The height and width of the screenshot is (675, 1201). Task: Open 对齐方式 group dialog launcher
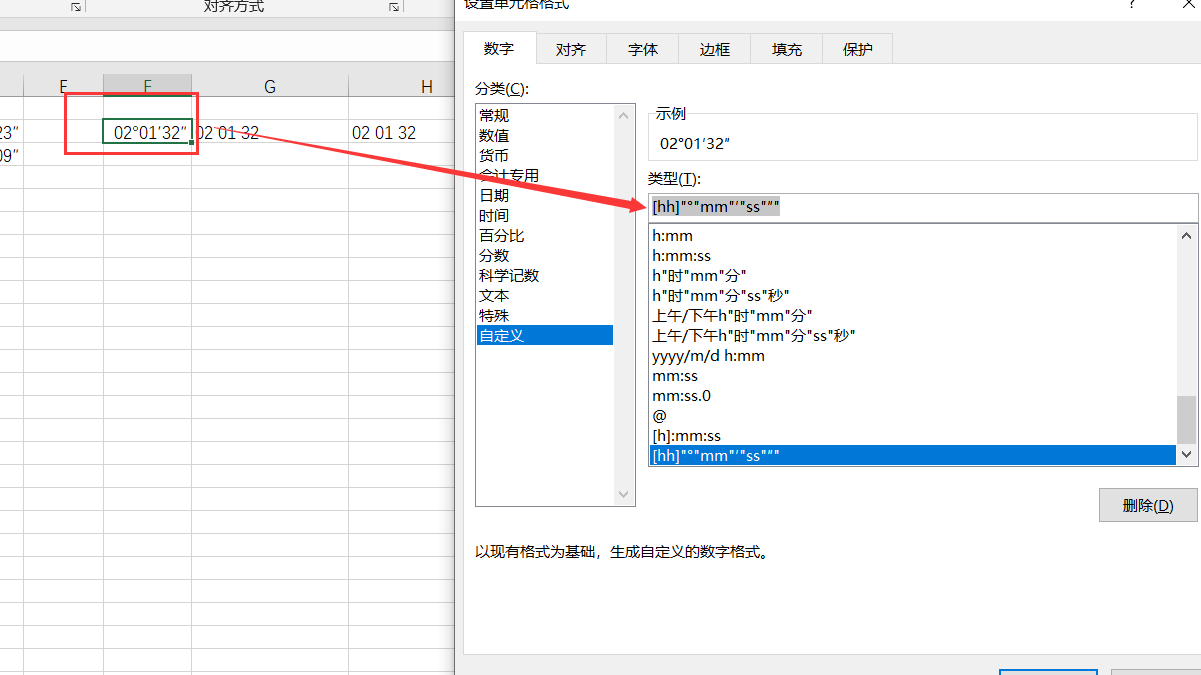point(394,7)
